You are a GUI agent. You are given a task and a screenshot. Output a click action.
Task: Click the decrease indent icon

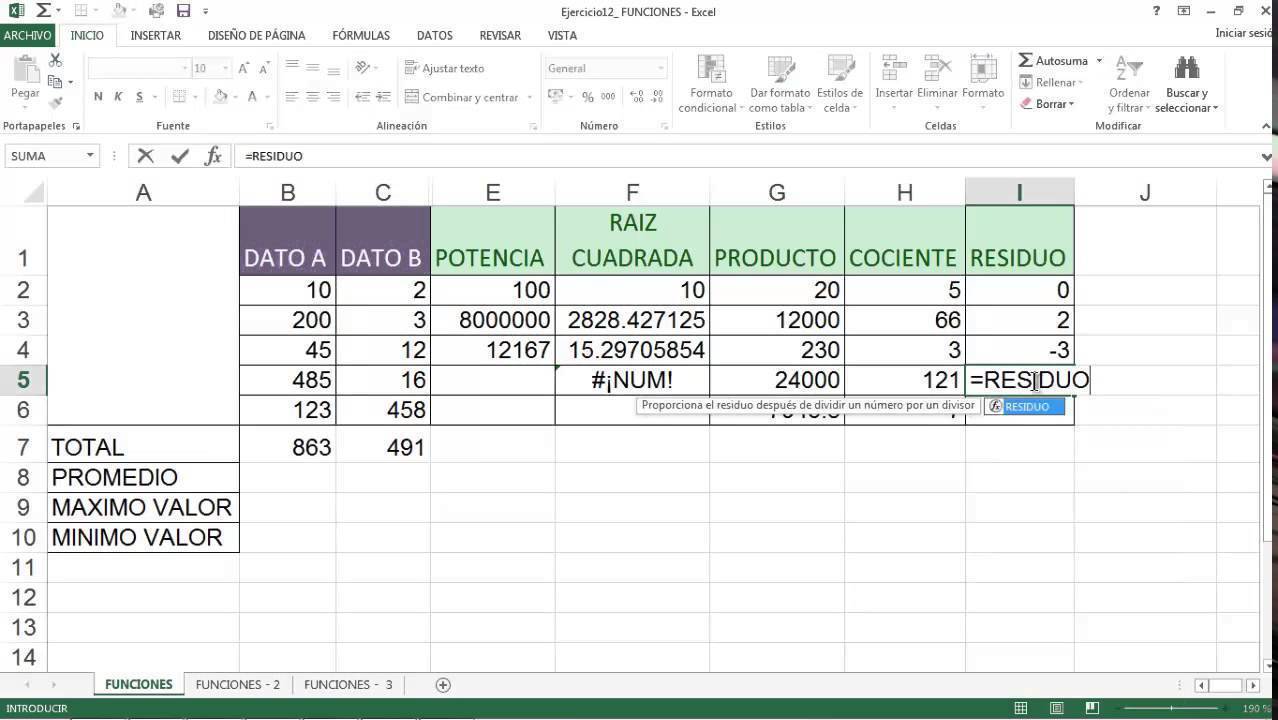[x=363, y=97]
